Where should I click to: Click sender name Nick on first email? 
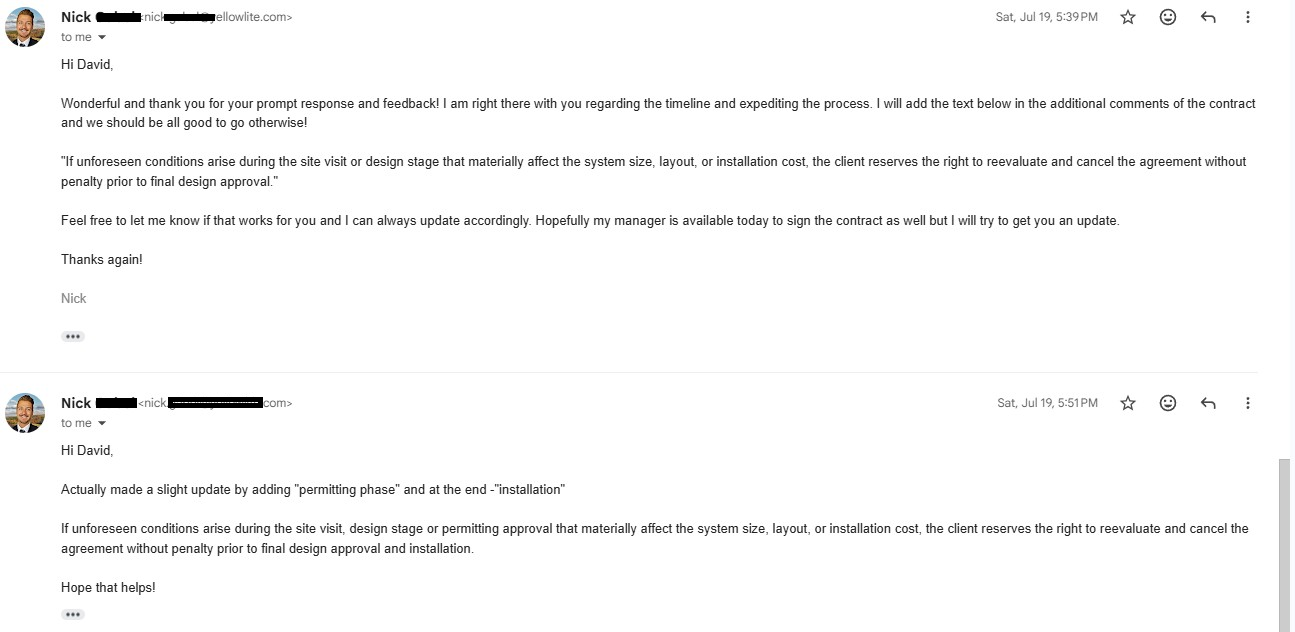click(76, 17)
